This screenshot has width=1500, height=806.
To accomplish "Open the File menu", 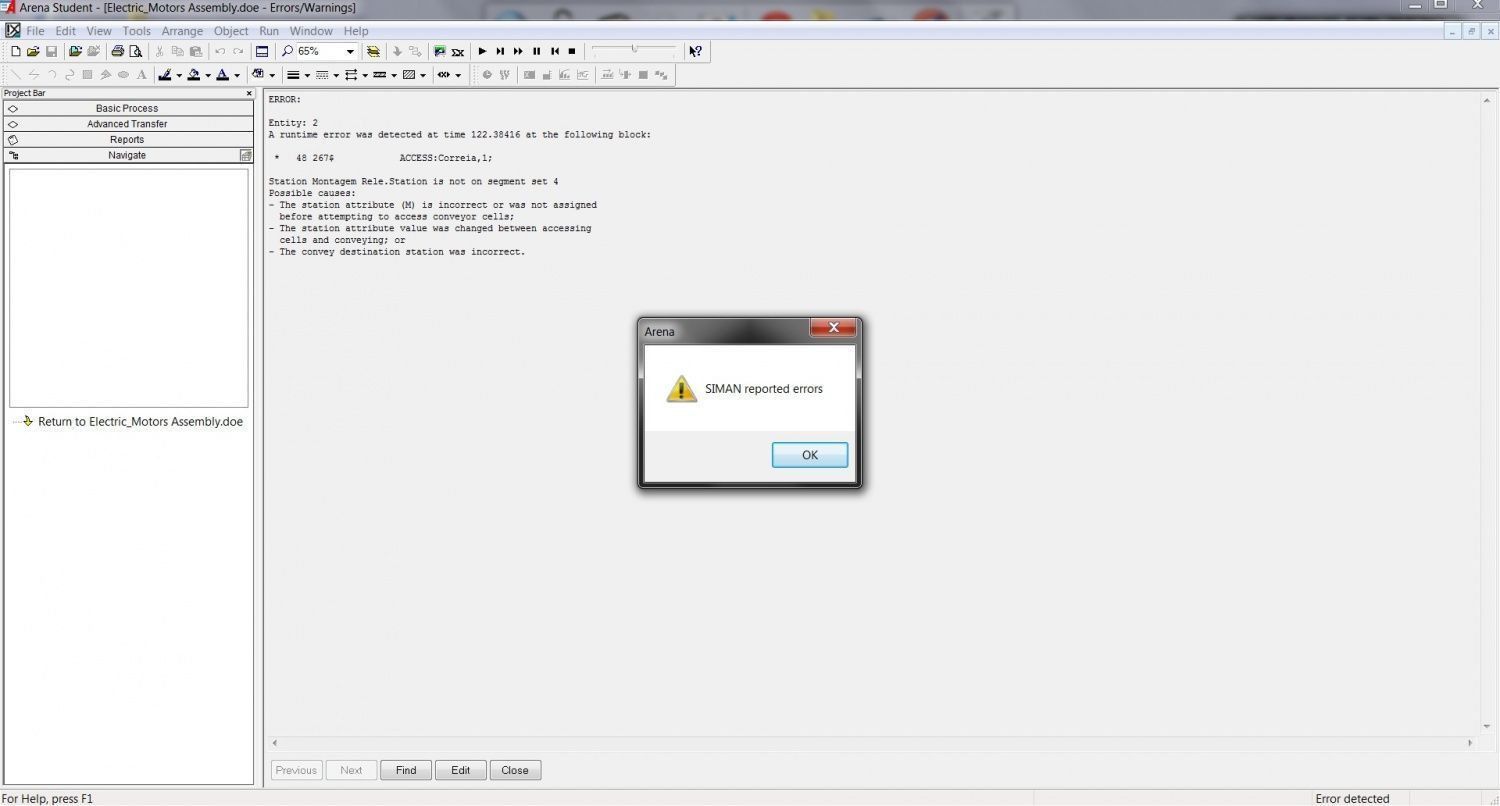I will (x=35, y=31).
